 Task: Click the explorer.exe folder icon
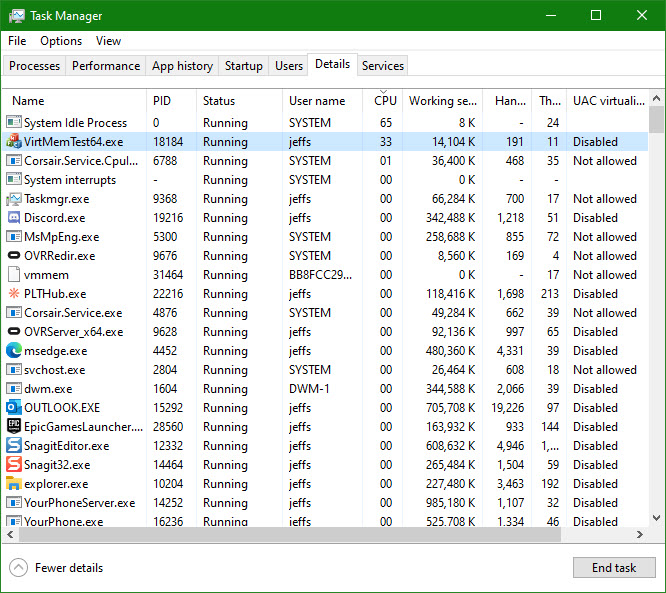[14, 483]
